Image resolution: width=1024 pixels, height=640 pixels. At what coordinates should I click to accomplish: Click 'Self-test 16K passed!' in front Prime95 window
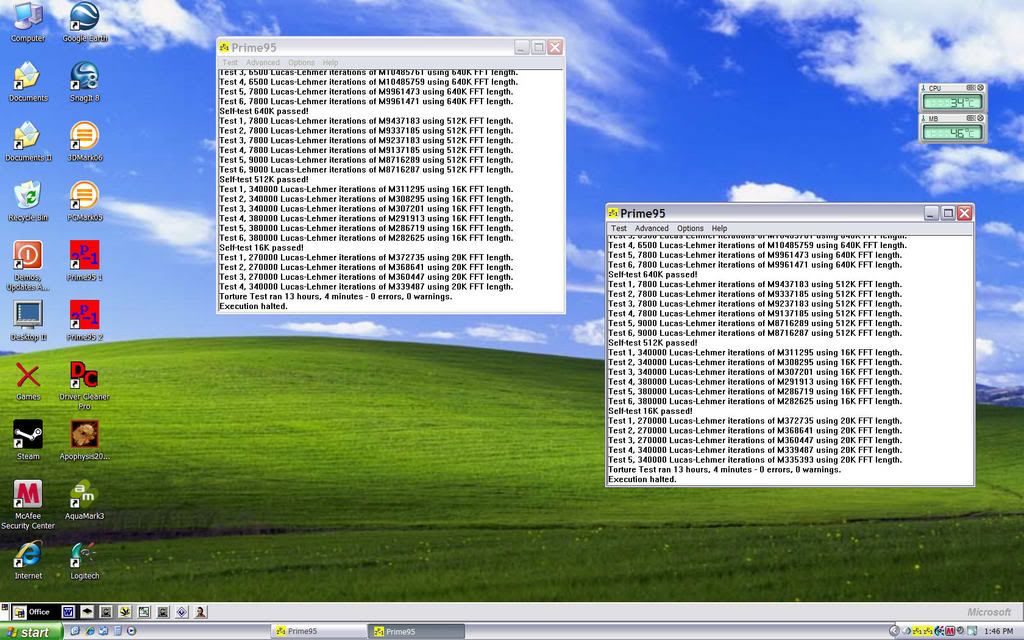[650, 411]
